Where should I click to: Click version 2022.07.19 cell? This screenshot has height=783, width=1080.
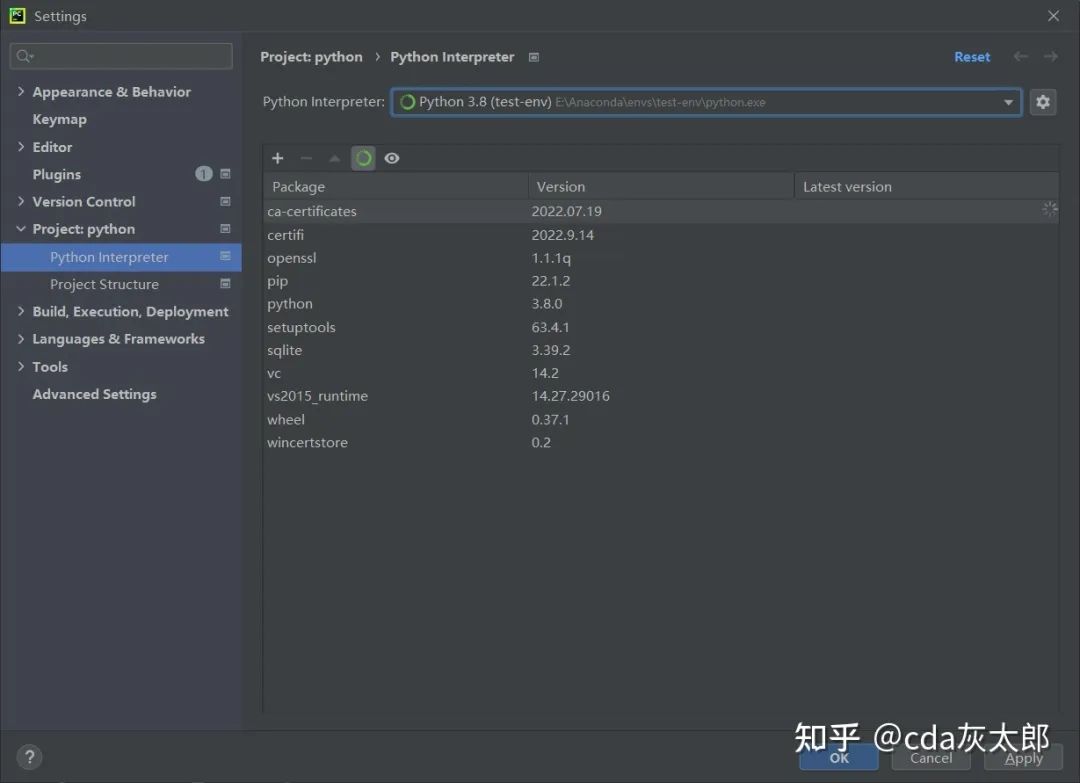tap(566, 211)
